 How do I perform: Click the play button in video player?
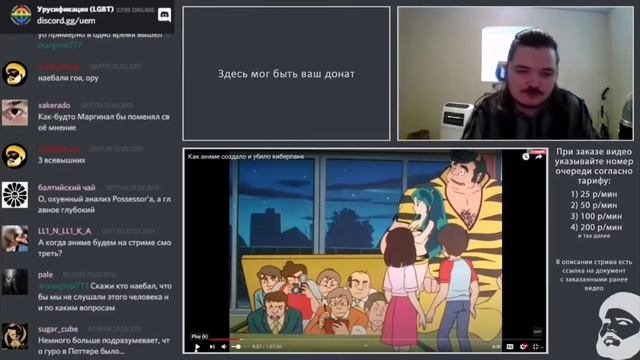[197, 347]
